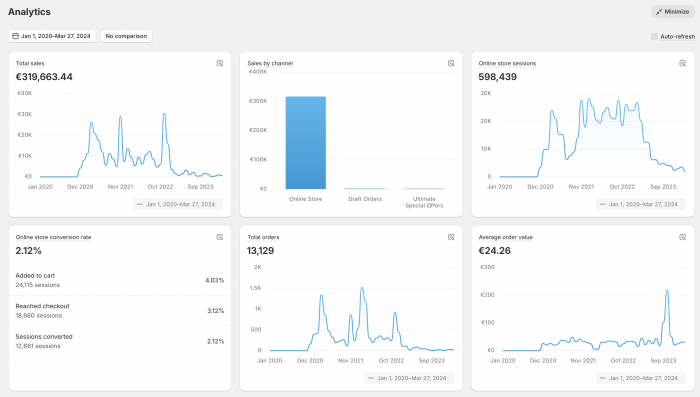Image resolution: width=700 pixels, height=397 pixels.
Task: Open the Sales by channel report icon
Action: click(451, 63)
